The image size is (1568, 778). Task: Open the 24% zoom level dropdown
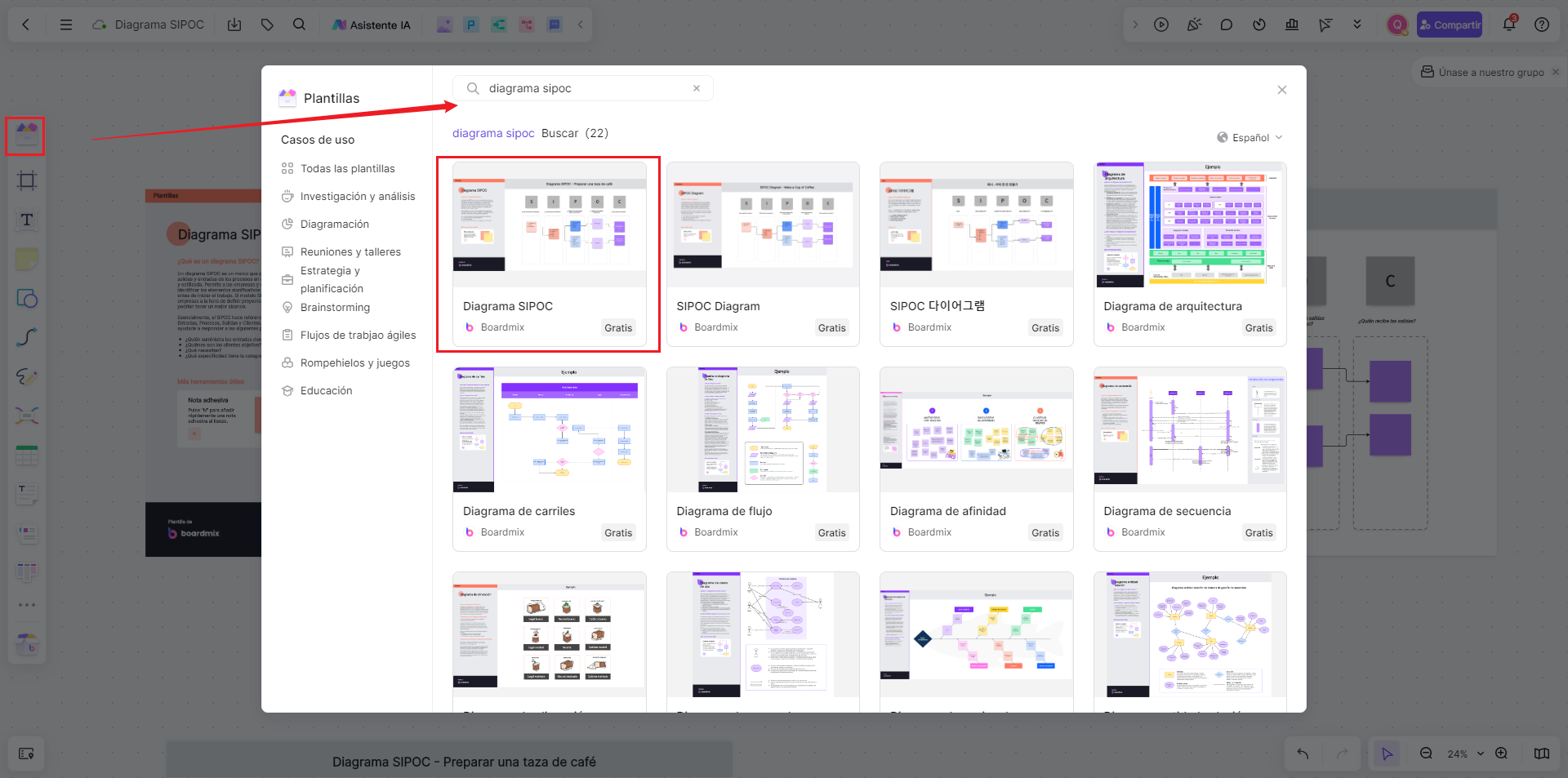click(x=1465, y=754)
